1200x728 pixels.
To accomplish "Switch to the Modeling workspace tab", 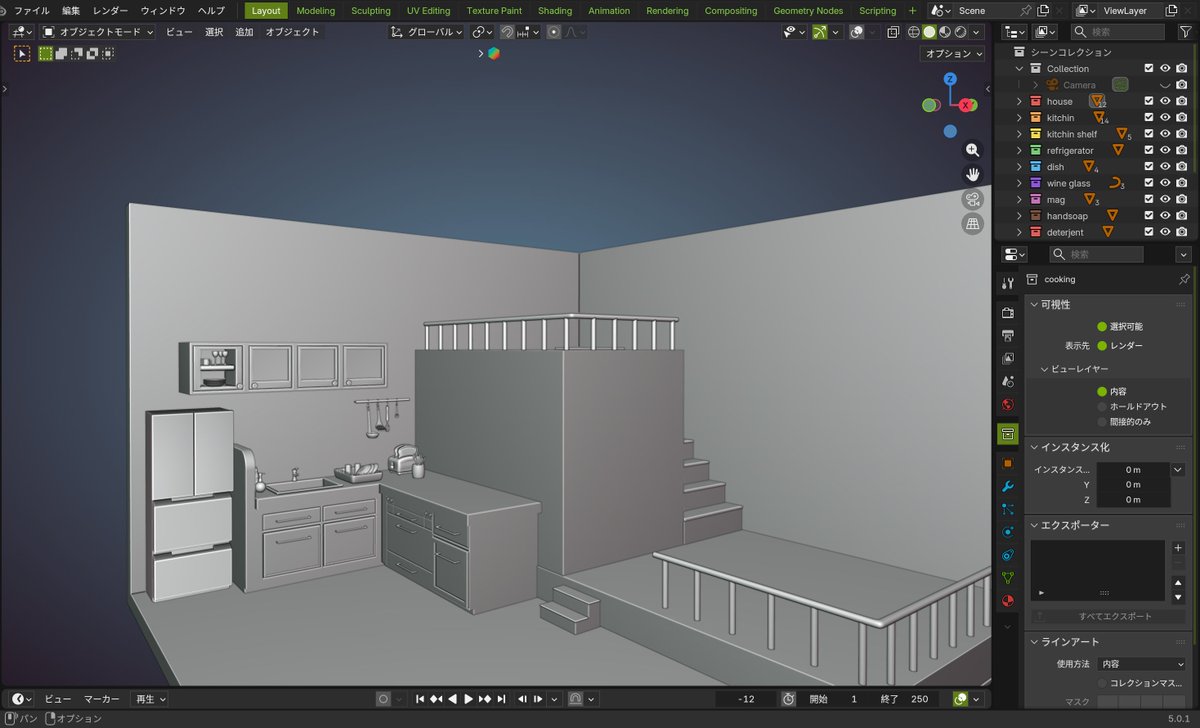I will [316, 11].
